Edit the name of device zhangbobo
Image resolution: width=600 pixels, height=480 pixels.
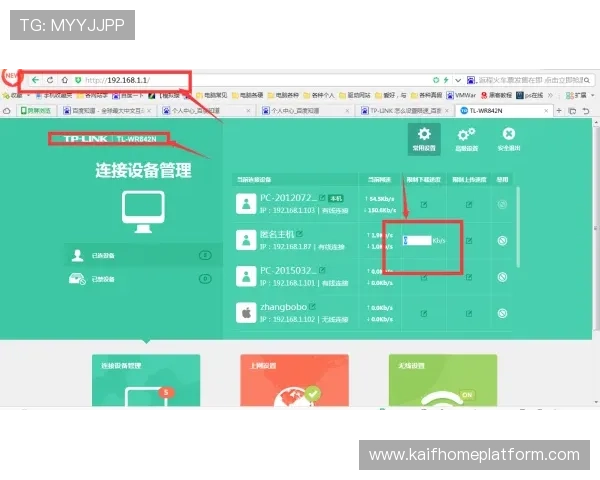point(313,306)
